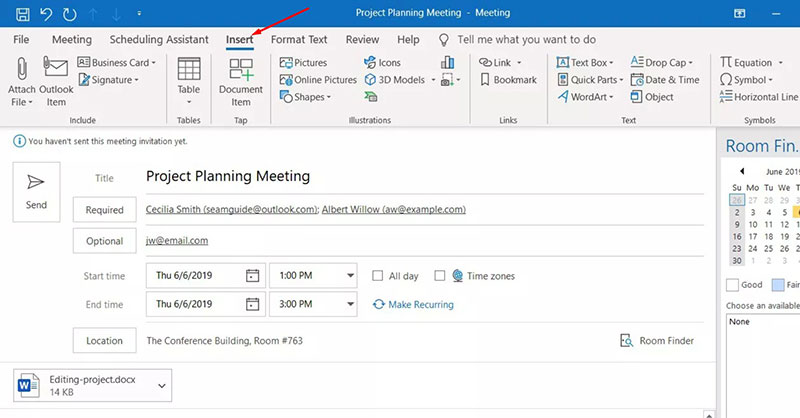The height and width of the screenshot is (418, 800).
Task: Select June 10 in the calendar
Action: pyautogui.click(x=753, y=225)
